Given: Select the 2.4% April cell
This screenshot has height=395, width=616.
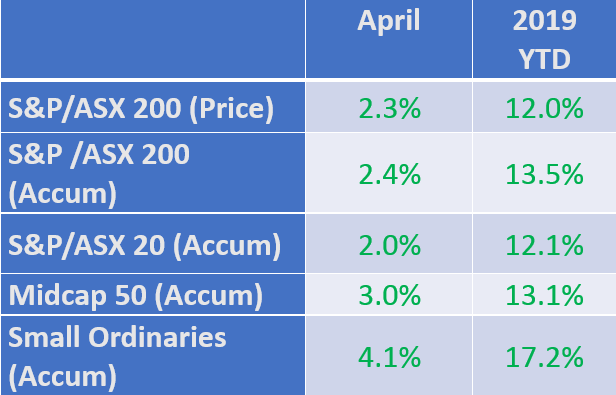Looking at the screenshot, I should 389,173.
